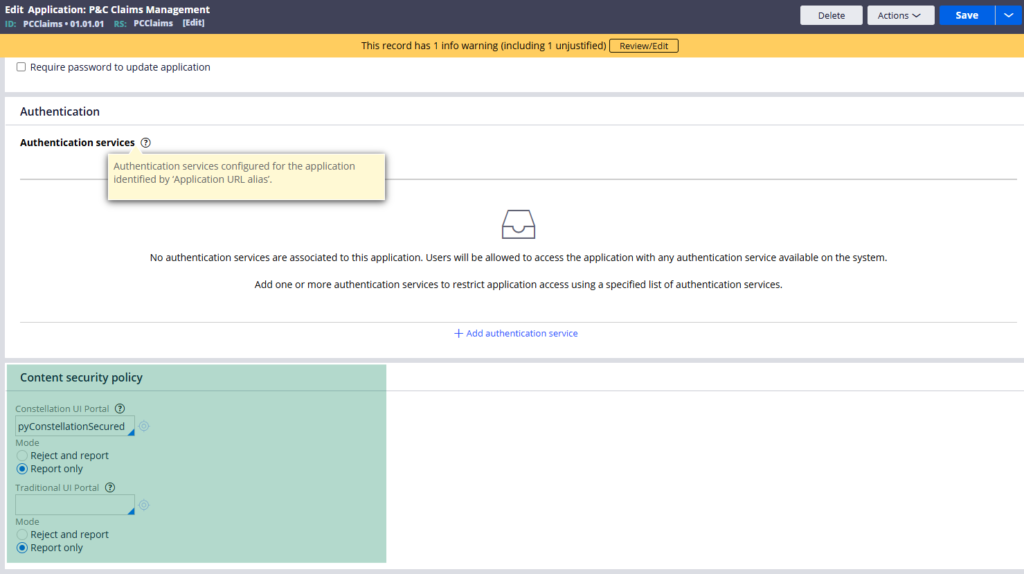
Task: Open the Actions dropdown menu
Action: pyautogui.click(x=901, y=16)
